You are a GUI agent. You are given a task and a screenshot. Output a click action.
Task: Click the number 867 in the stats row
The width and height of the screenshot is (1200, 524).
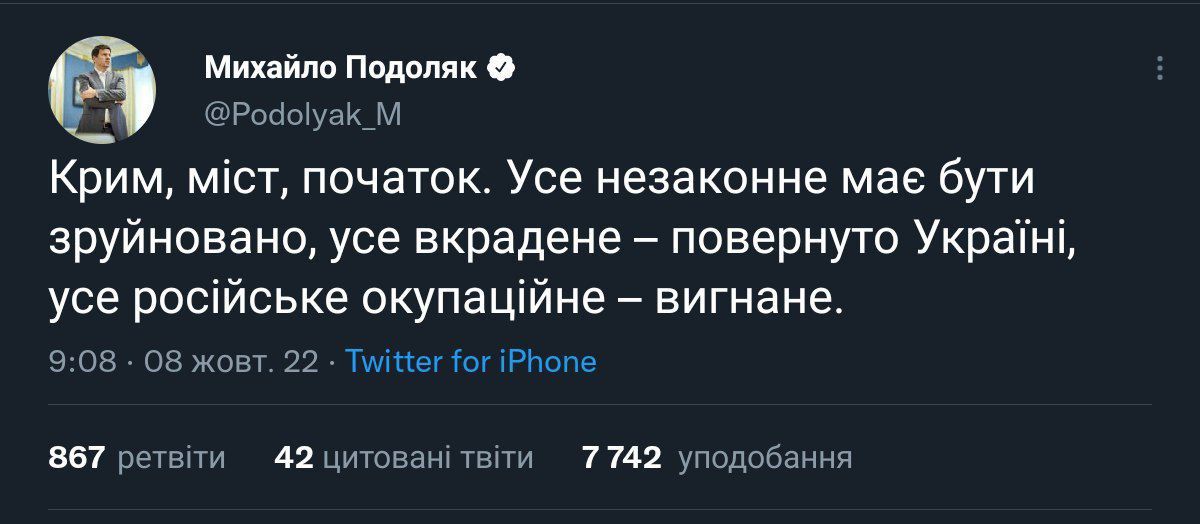(x=77, y=458)
